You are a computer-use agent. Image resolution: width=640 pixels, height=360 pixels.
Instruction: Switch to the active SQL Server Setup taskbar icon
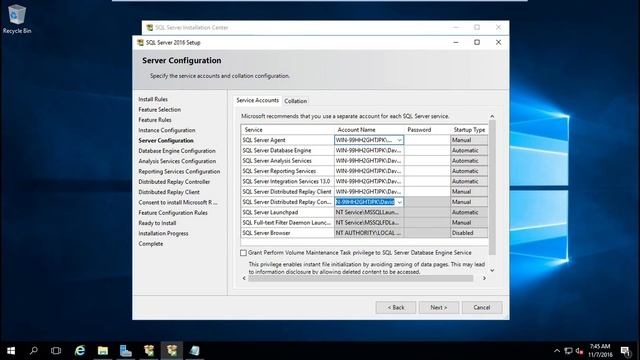172,351
